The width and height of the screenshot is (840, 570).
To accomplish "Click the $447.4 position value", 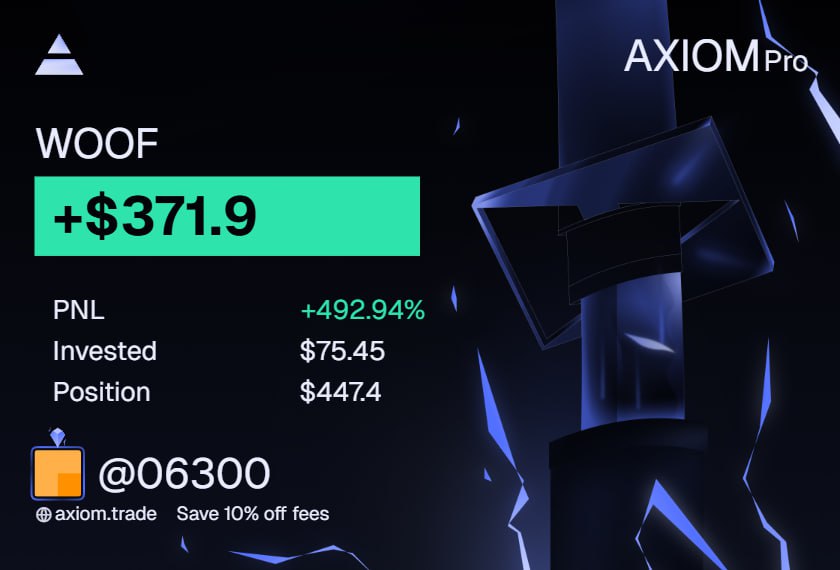I will coord(340,392).
